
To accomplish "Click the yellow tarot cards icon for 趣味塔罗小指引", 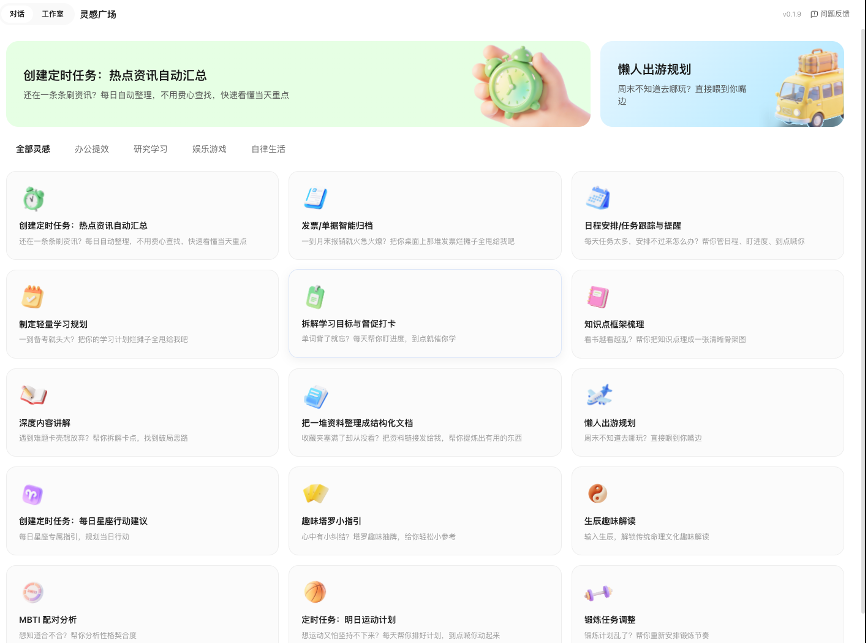I will click(x=315, y=493).
